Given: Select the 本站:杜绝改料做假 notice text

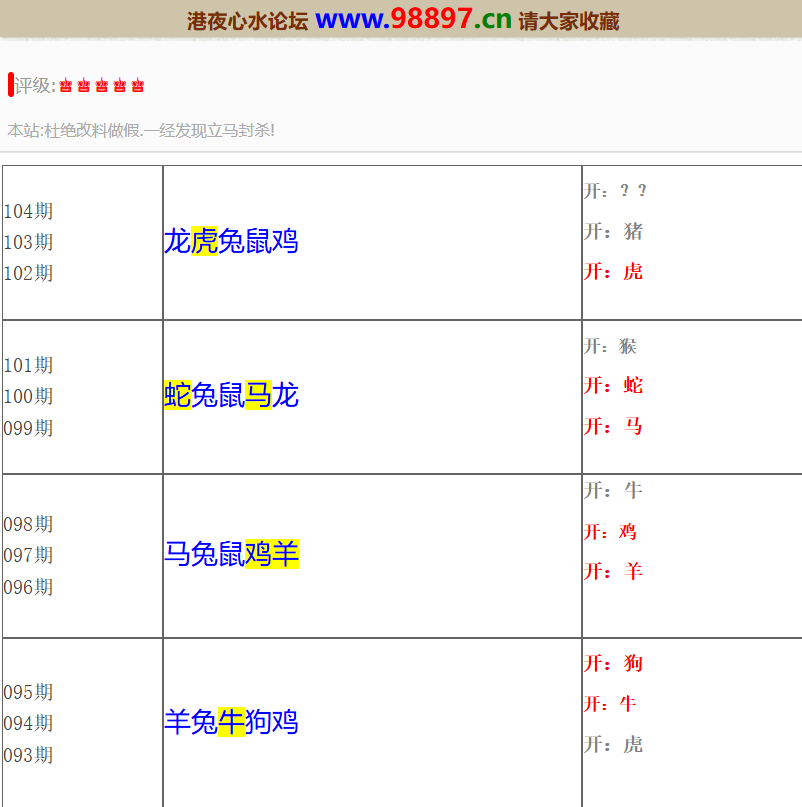Looking at the screenshot, I should click(x=141, y=130).
